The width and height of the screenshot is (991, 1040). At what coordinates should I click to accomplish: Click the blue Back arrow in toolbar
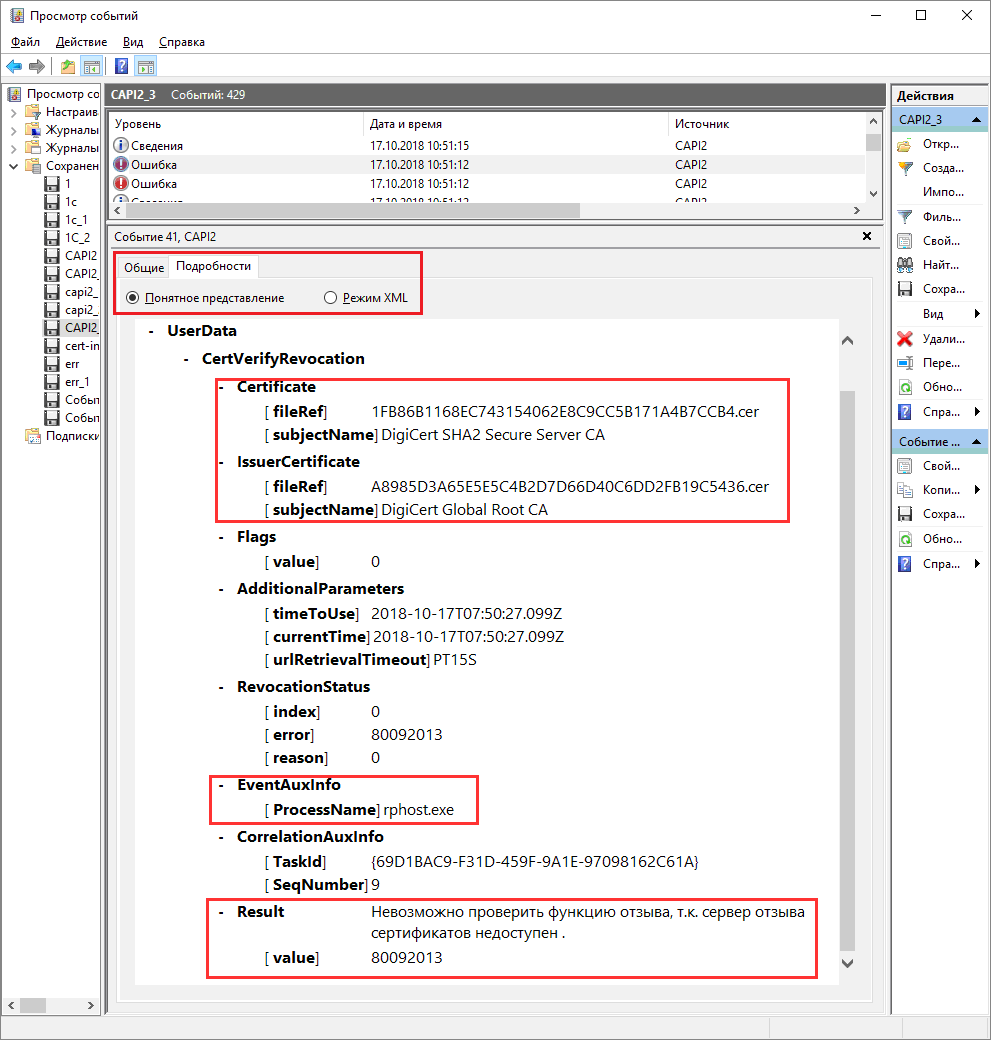pyautogui.click(x=14, y=67)
